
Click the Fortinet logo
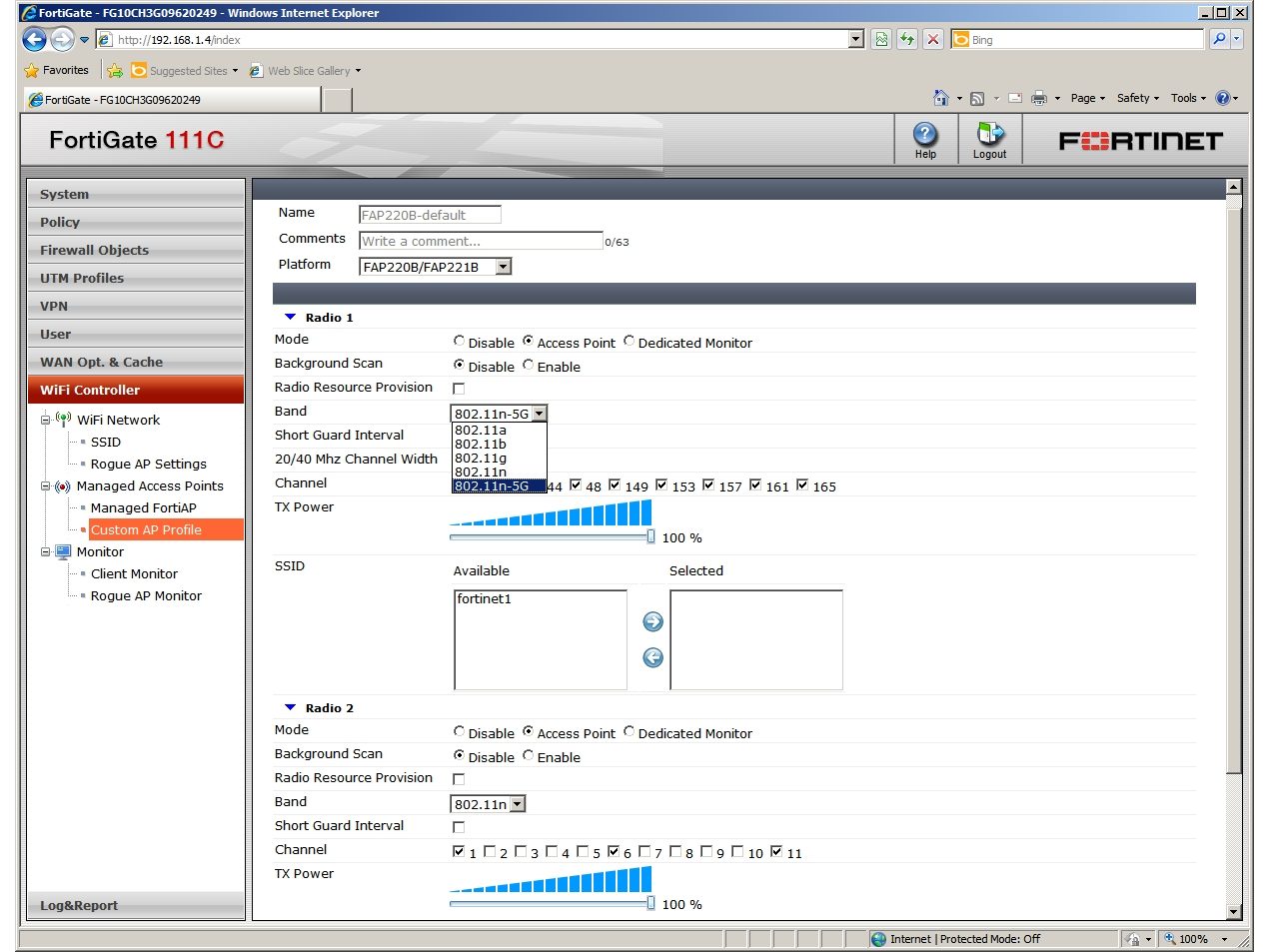pos(1140,141)
